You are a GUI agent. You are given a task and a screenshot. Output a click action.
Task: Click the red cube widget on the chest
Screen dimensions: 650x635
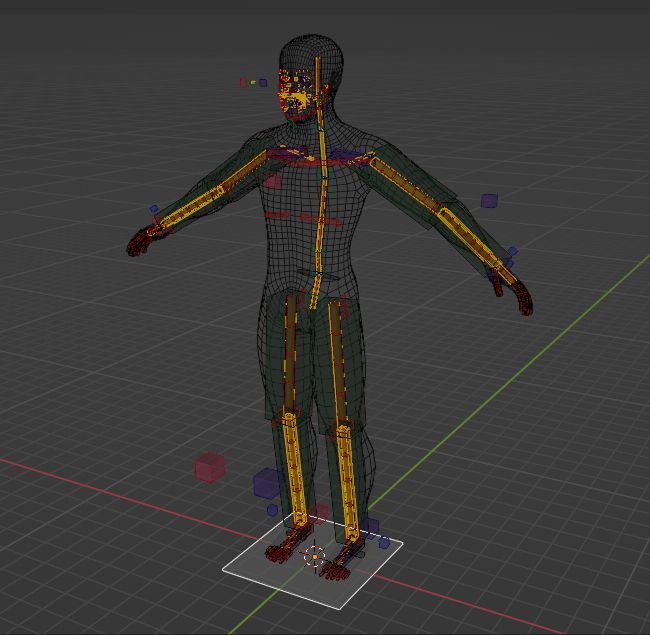coord(273,182)
